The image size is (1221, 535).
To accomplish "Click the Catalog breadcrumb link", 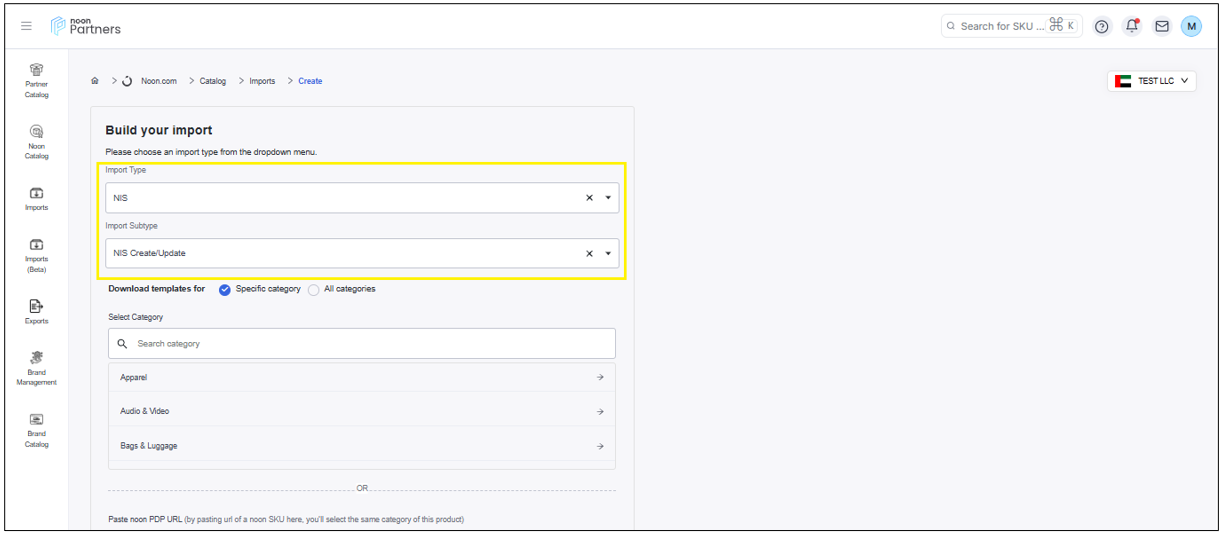I will tap(213, 81).
